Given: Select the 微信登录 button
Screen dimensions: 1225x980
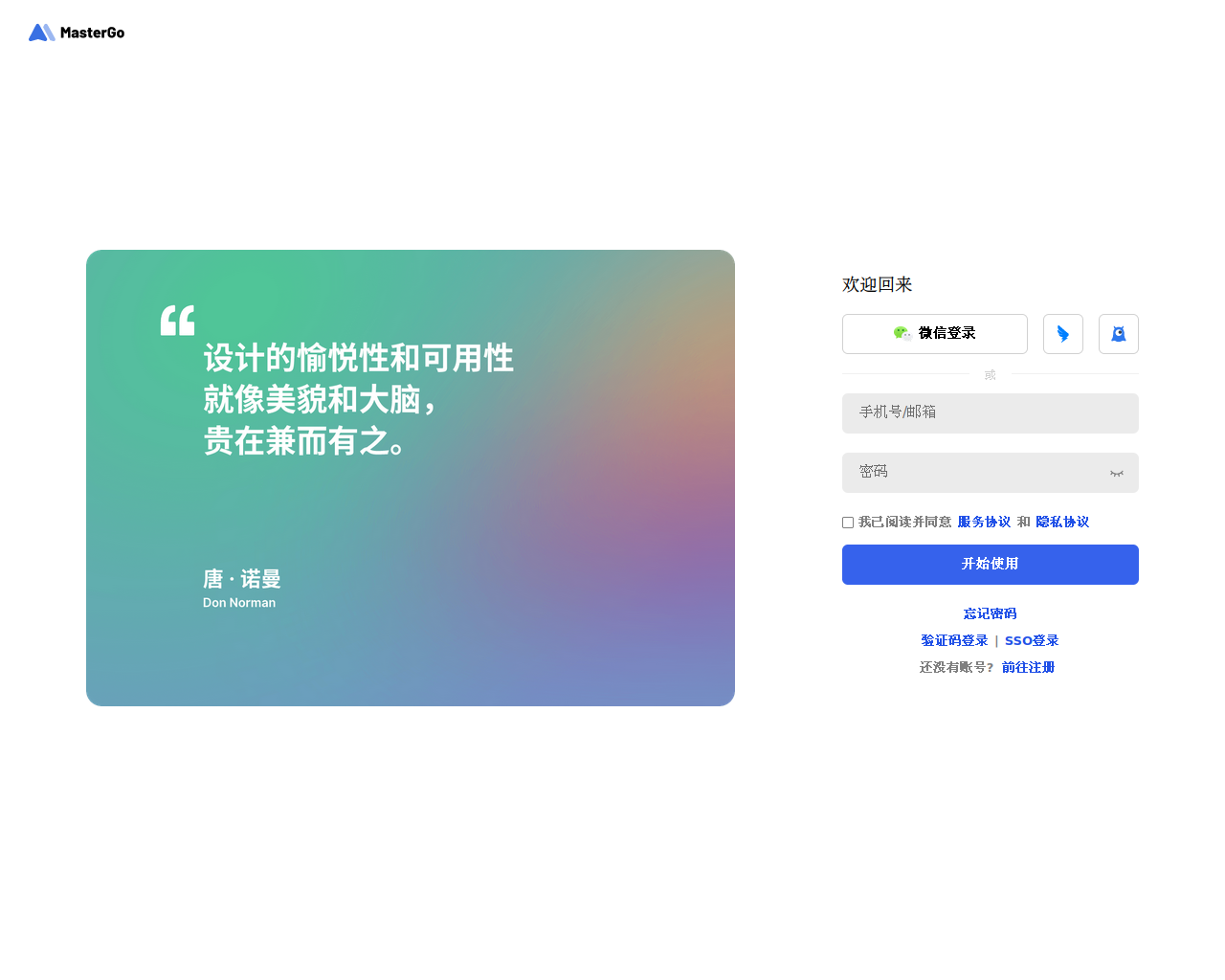Looking at the screenshot, I should coord(935,334).
